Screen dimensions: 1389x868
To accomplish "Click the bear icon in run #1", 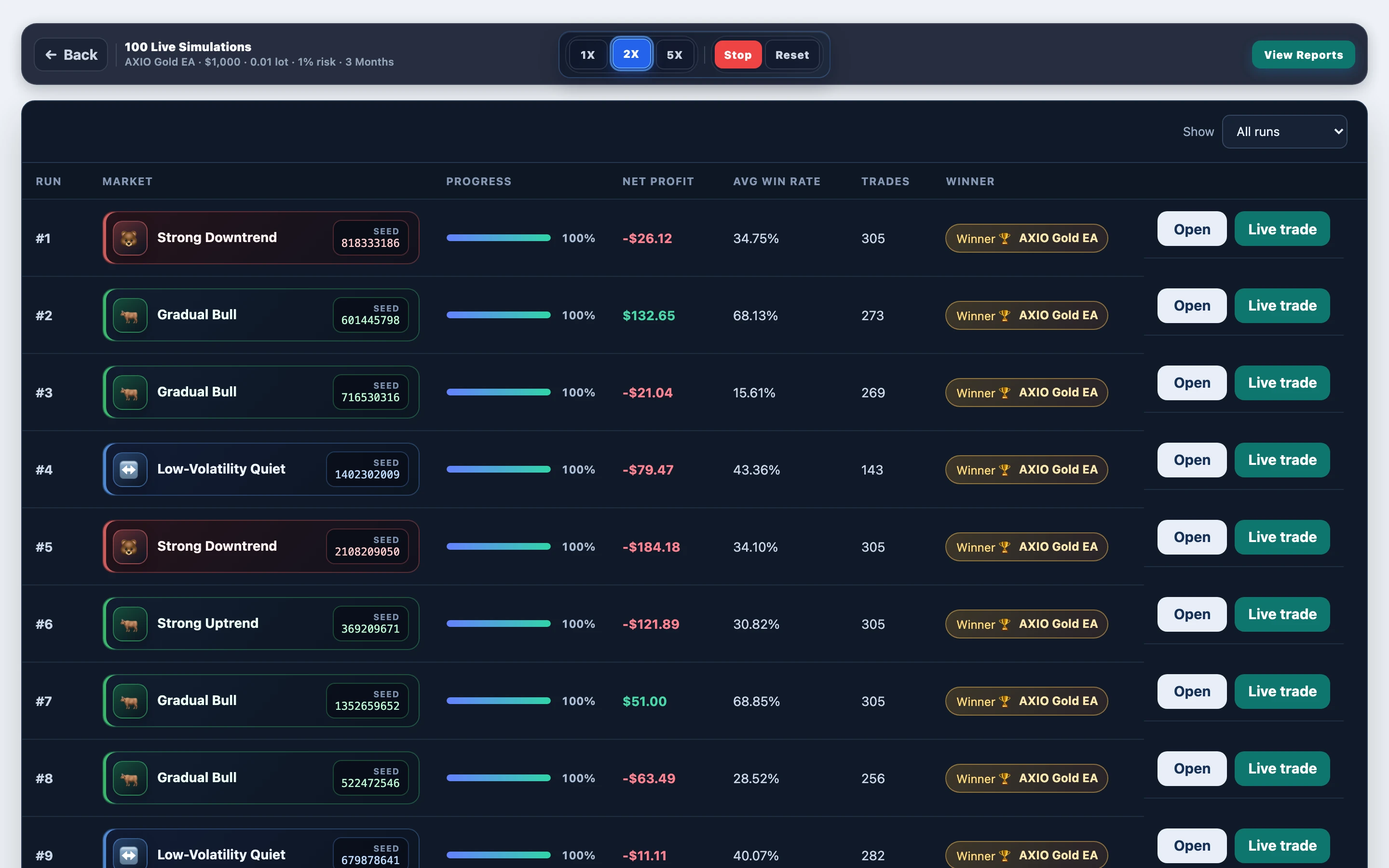I will [x=130, y=238].
